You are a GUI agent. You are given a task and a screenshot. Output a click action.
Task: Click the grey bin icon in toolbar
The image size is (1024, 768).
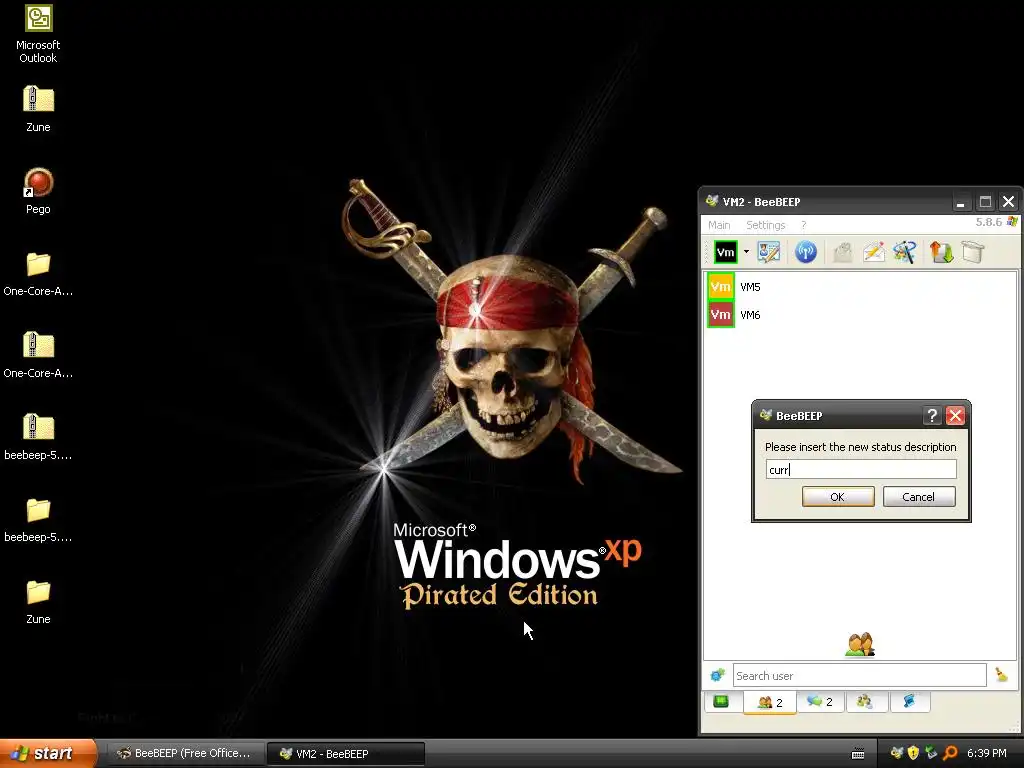[972, 252]
